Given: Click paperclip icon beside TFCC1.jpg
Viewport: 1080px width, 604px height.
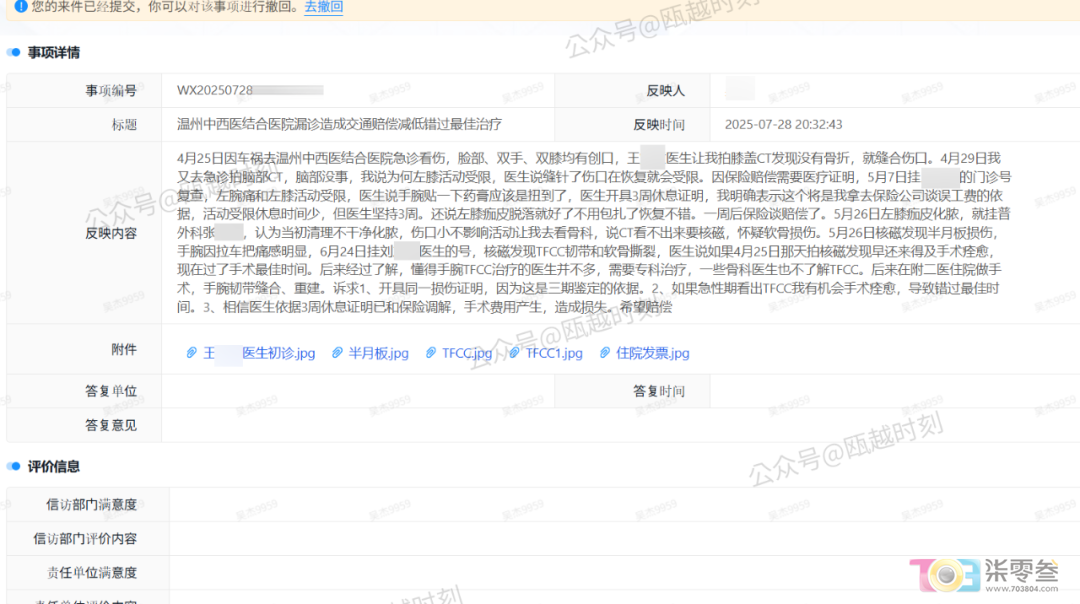Looking at the screenshot, I should tap(514, 353).
